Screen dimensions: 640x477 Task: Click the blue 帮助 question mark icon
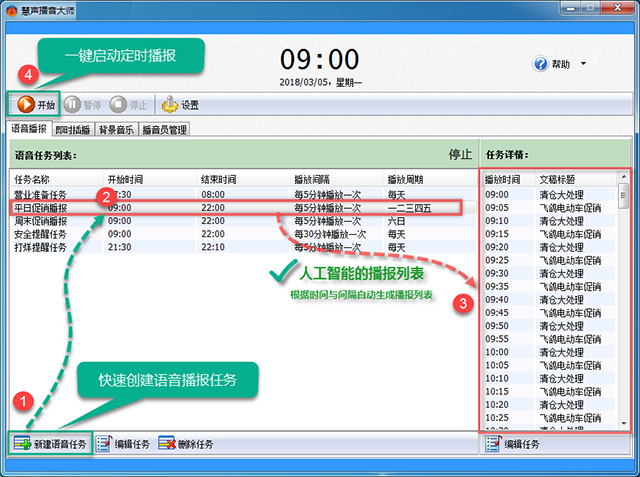click(x=540, y=64)
